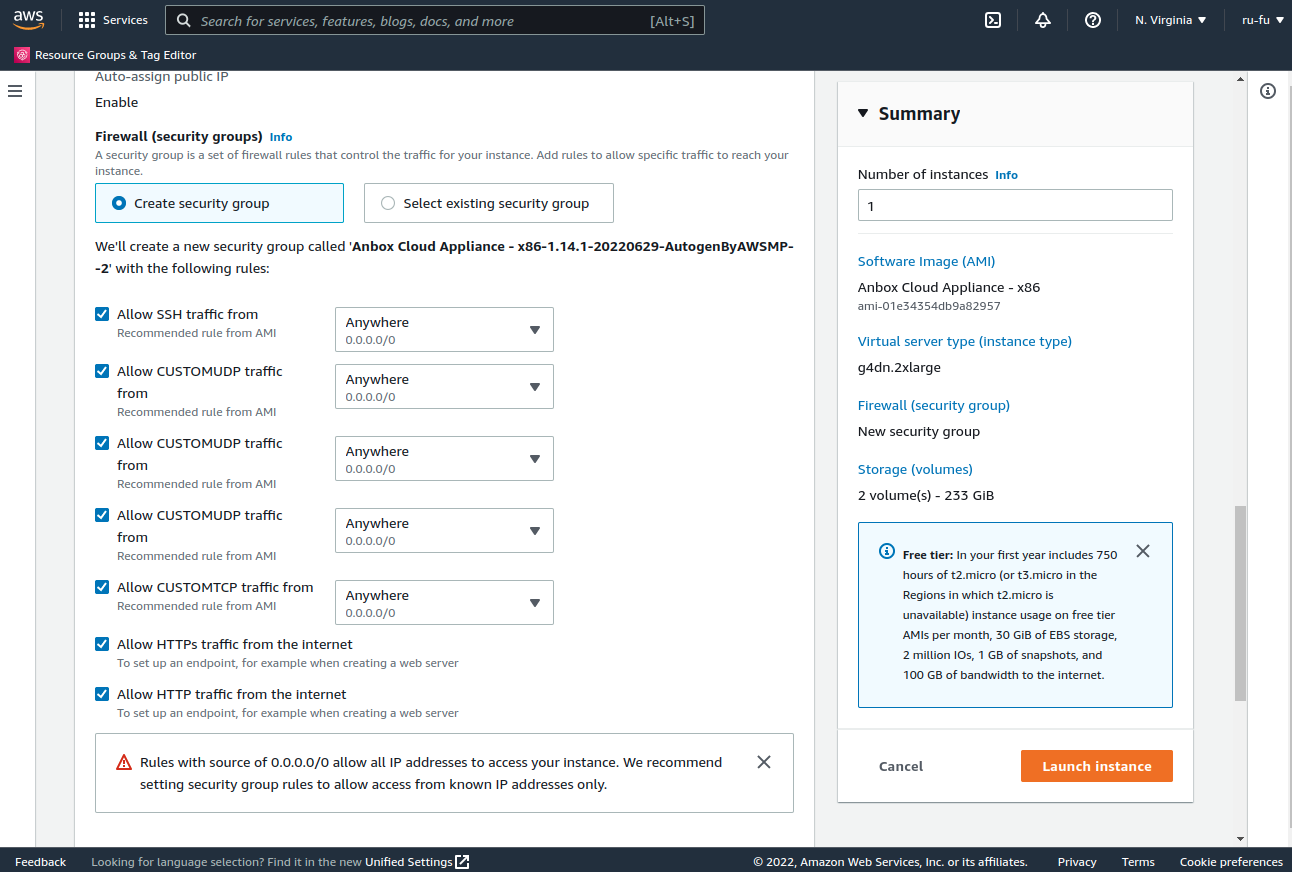Open Number of instances Info link
The image size is (1292, 872).
[x=1006, y=175]
